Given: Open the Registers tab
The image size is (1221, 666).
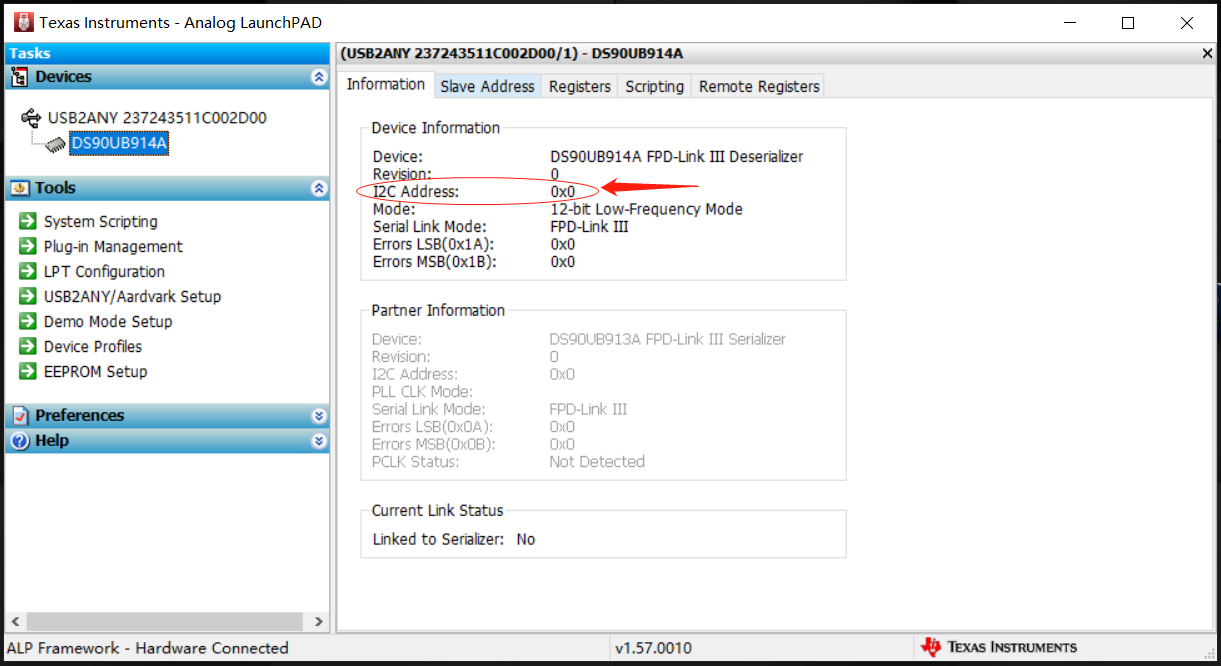Looking at the screenshot, I should [x=580, y=86].
